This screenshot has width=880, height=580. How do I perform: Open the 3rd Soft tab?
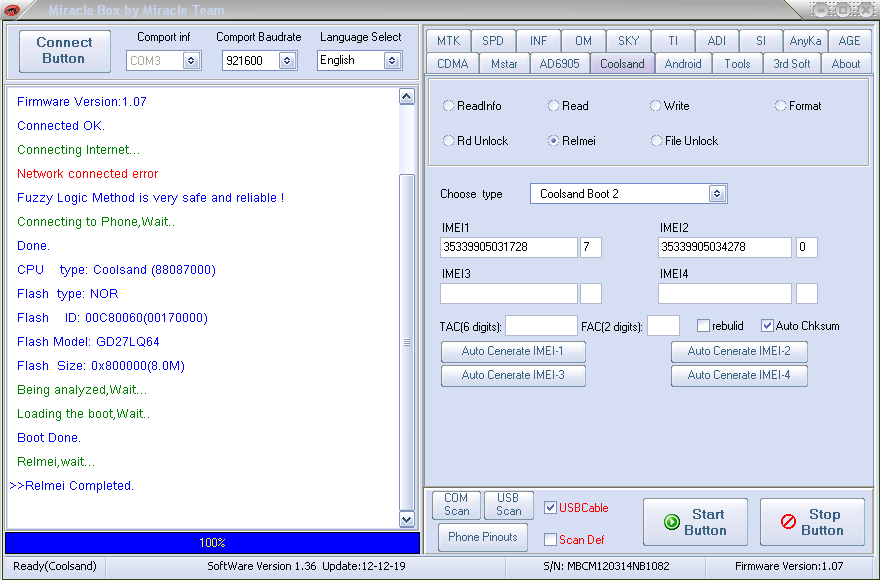point(791,64)
